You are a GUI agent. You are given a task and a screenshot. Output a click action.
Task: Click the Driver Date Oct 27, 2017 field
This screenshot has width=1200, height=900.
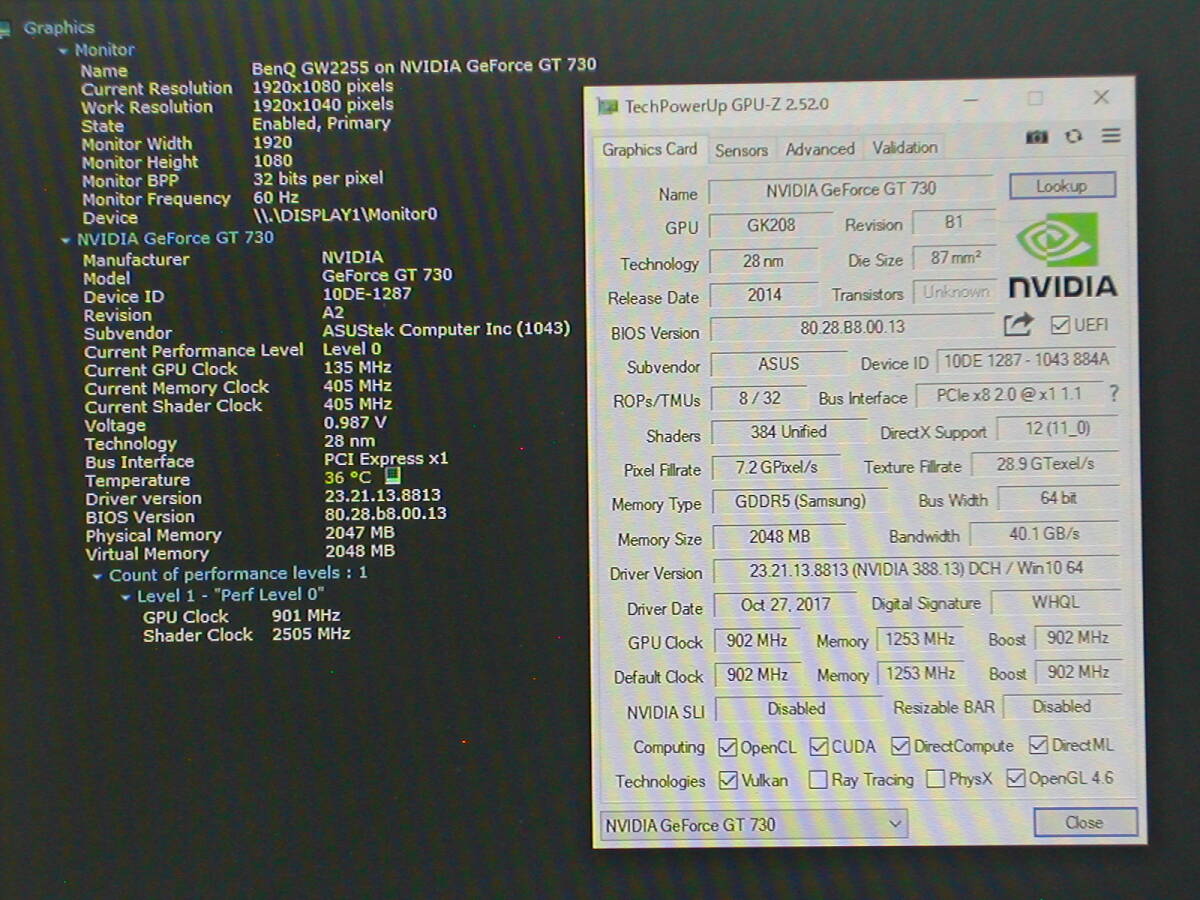click(x=786, y=605)
